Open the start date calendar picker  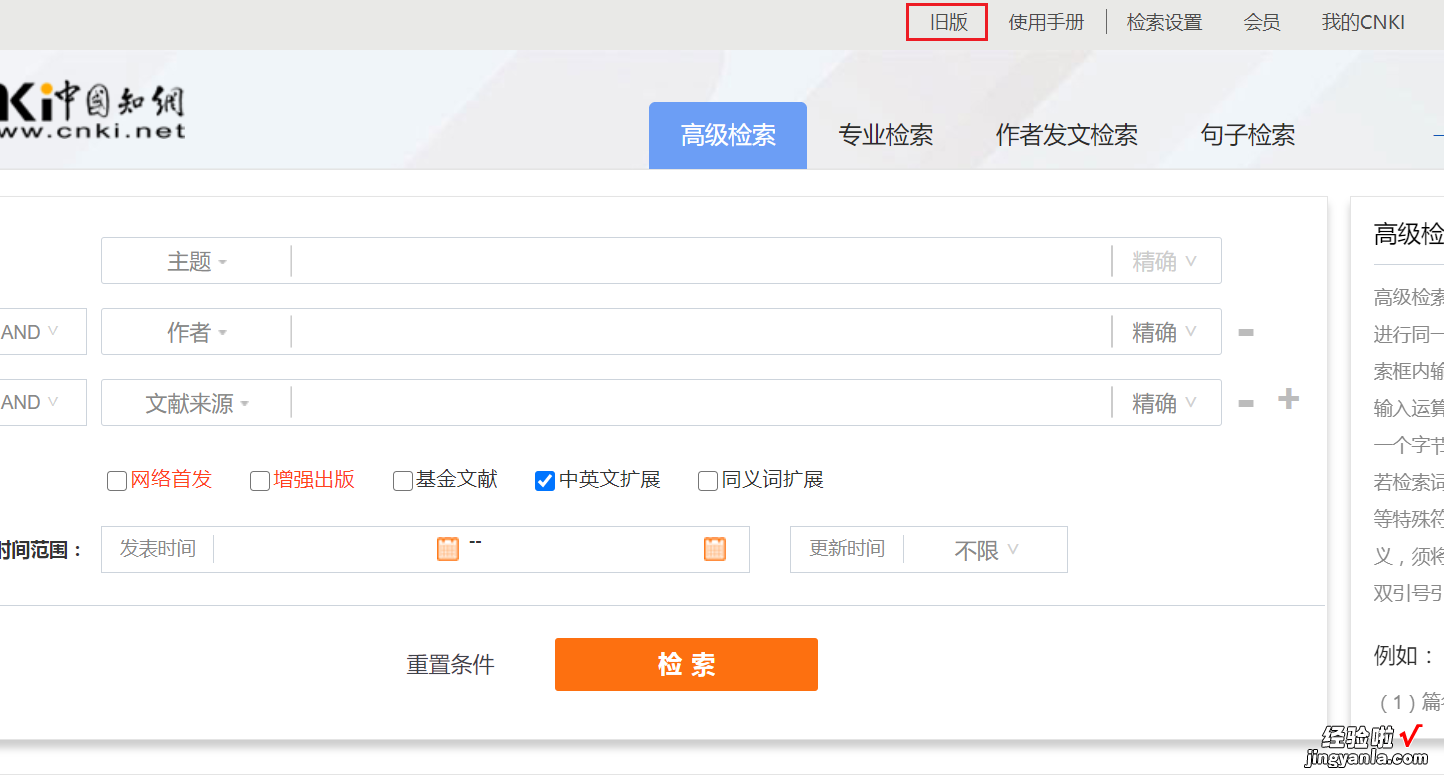pyautogui.click(x=448, y=549)
